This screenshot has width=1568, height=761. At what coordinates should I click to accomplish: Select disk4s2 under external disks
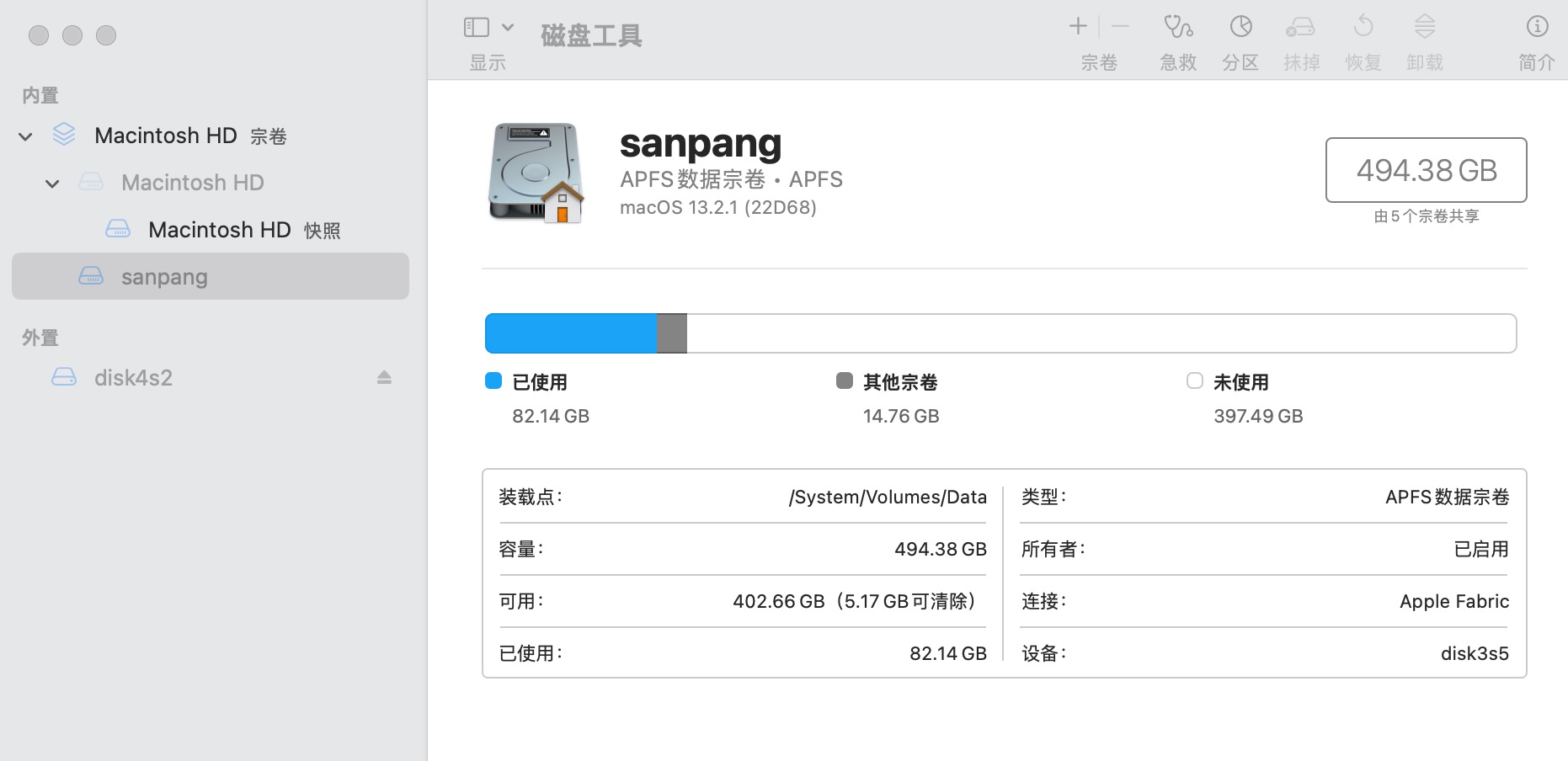pos(133,378)
